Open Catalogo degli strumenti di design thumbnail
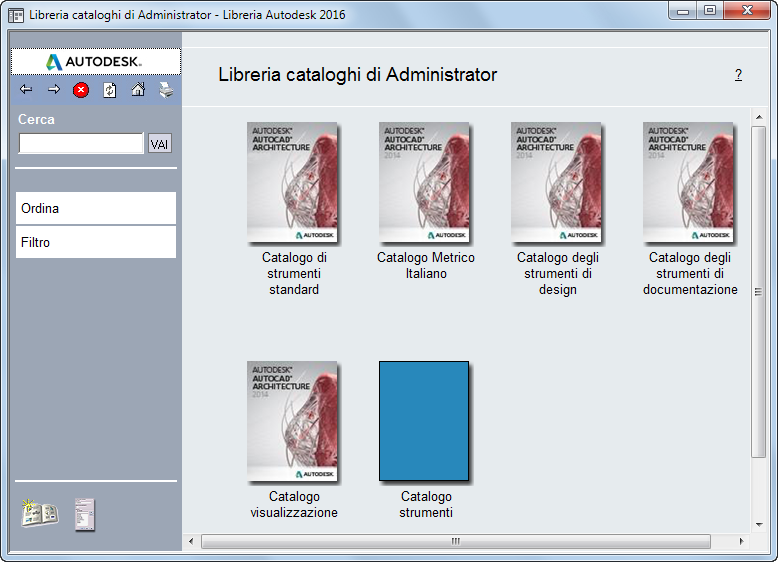 click(x=557, y=183)
